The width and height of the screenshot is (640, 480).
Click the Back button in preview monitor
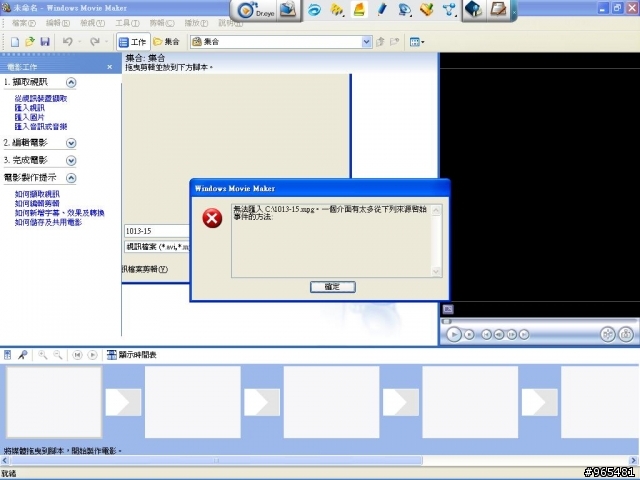pyautogui.click(x=486, y=335)
